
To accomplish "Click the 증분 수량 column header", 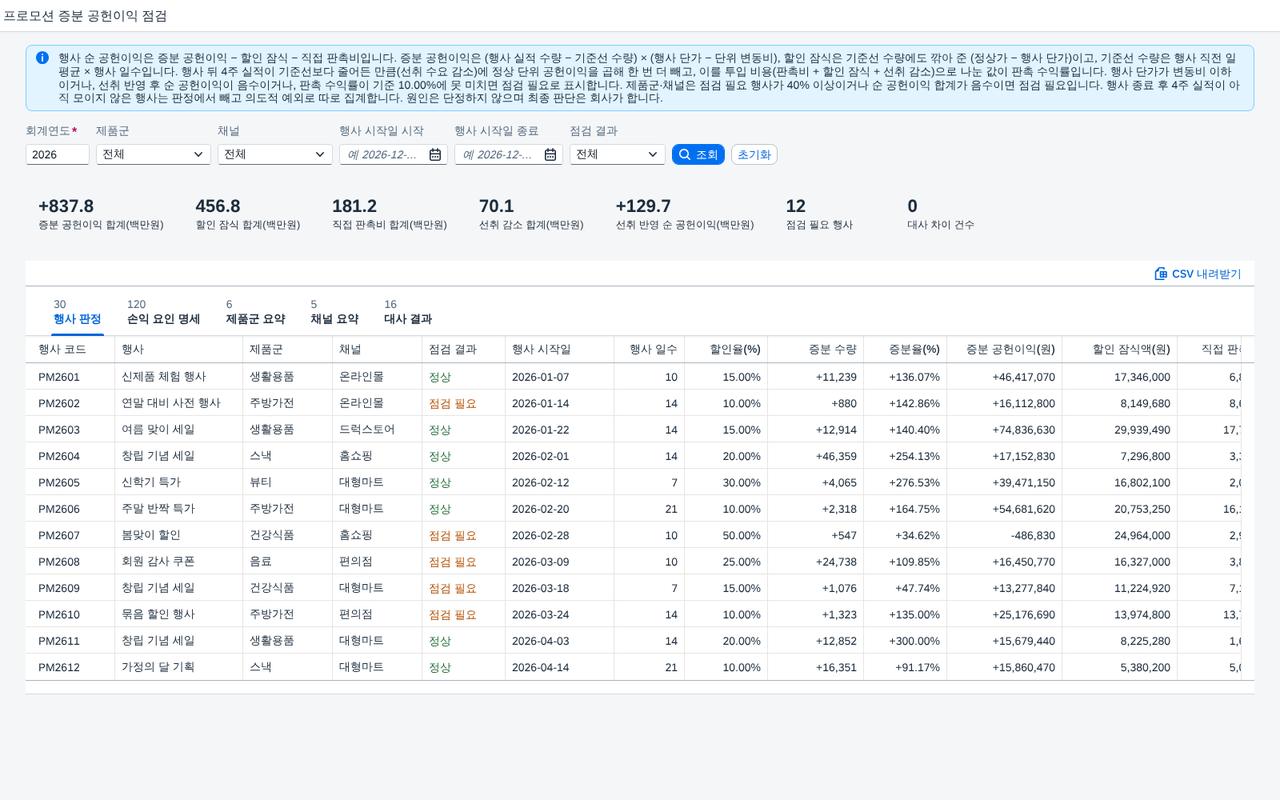I will pos(815,349).
